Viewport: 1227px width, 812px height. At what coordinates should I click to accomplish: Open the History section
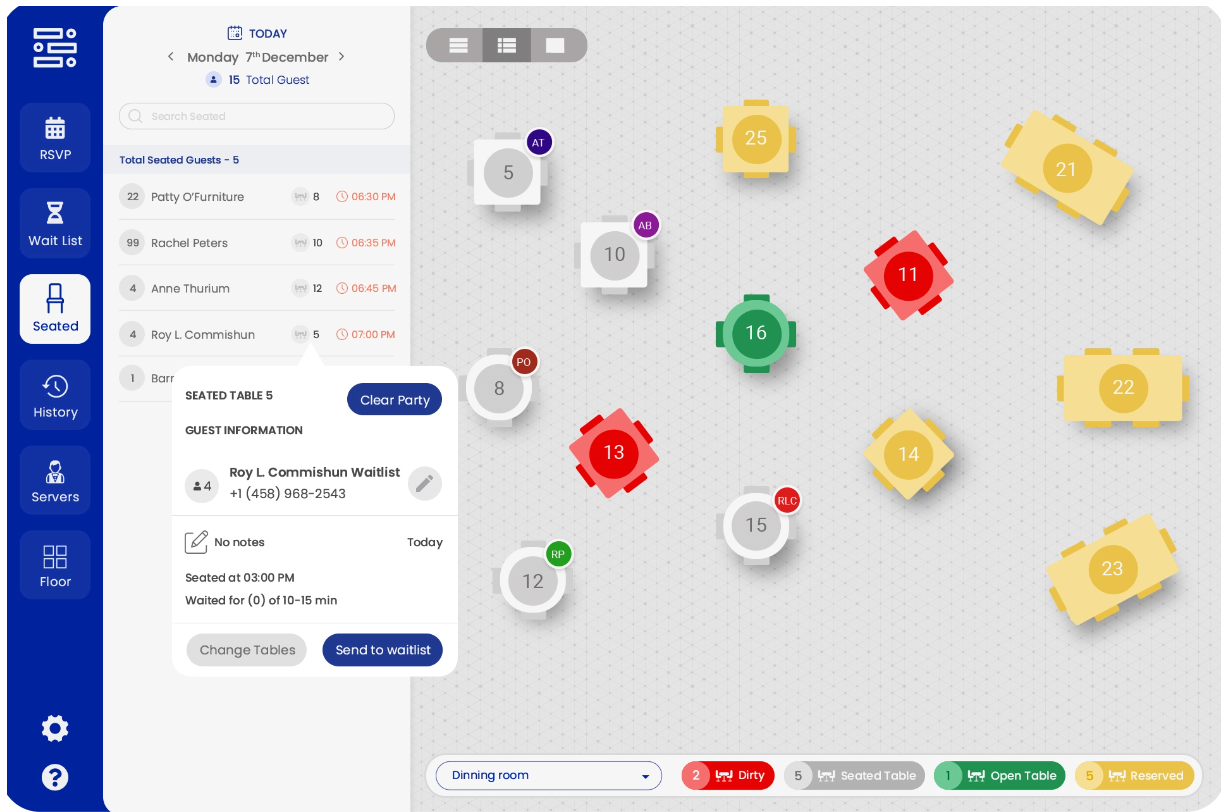click(x=55, y=395)
